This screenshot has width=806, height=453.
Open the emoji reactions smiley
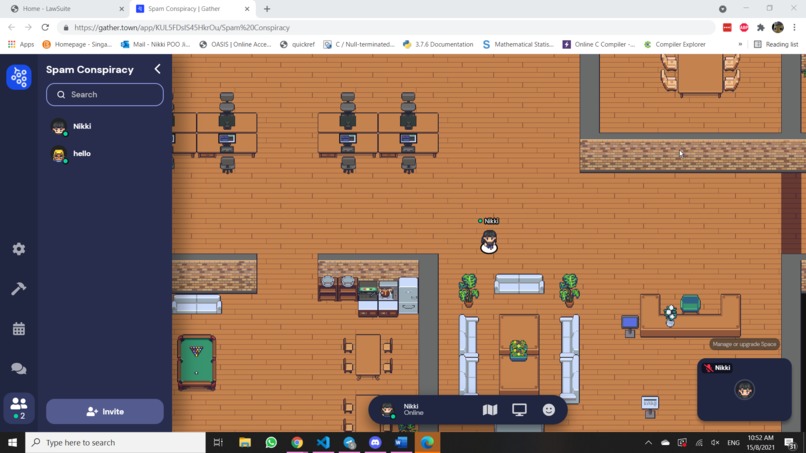click(x=548, y=410)
